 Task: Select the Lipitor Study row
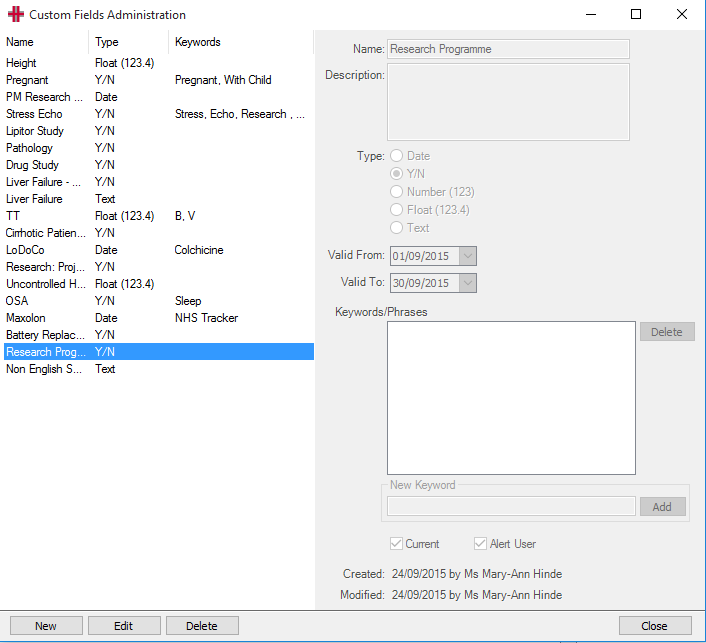159,131
